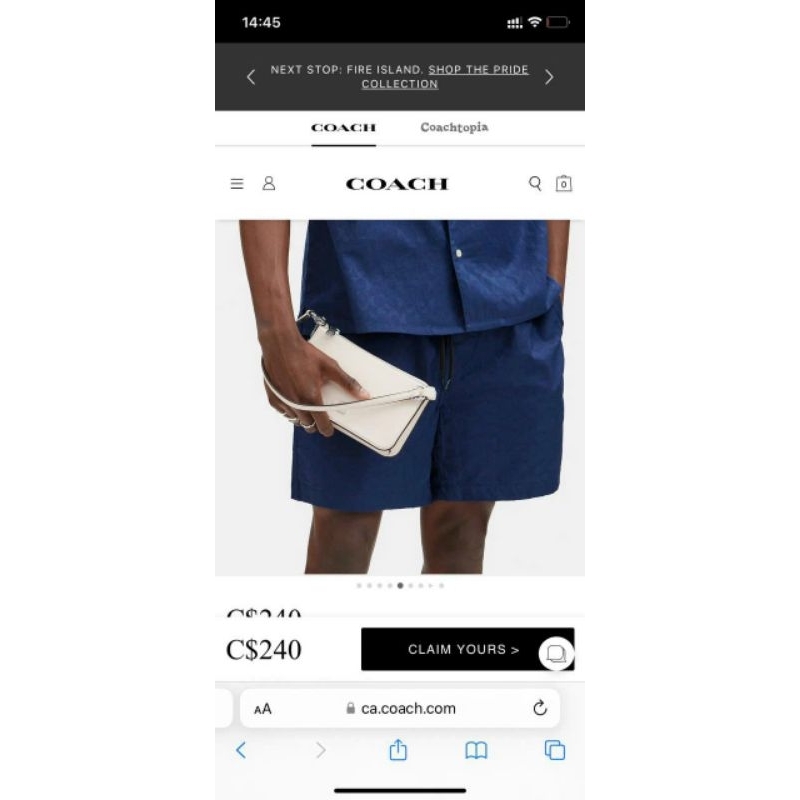Show open Safari tabs icon
800x800 pixels.
click(555, 750)
